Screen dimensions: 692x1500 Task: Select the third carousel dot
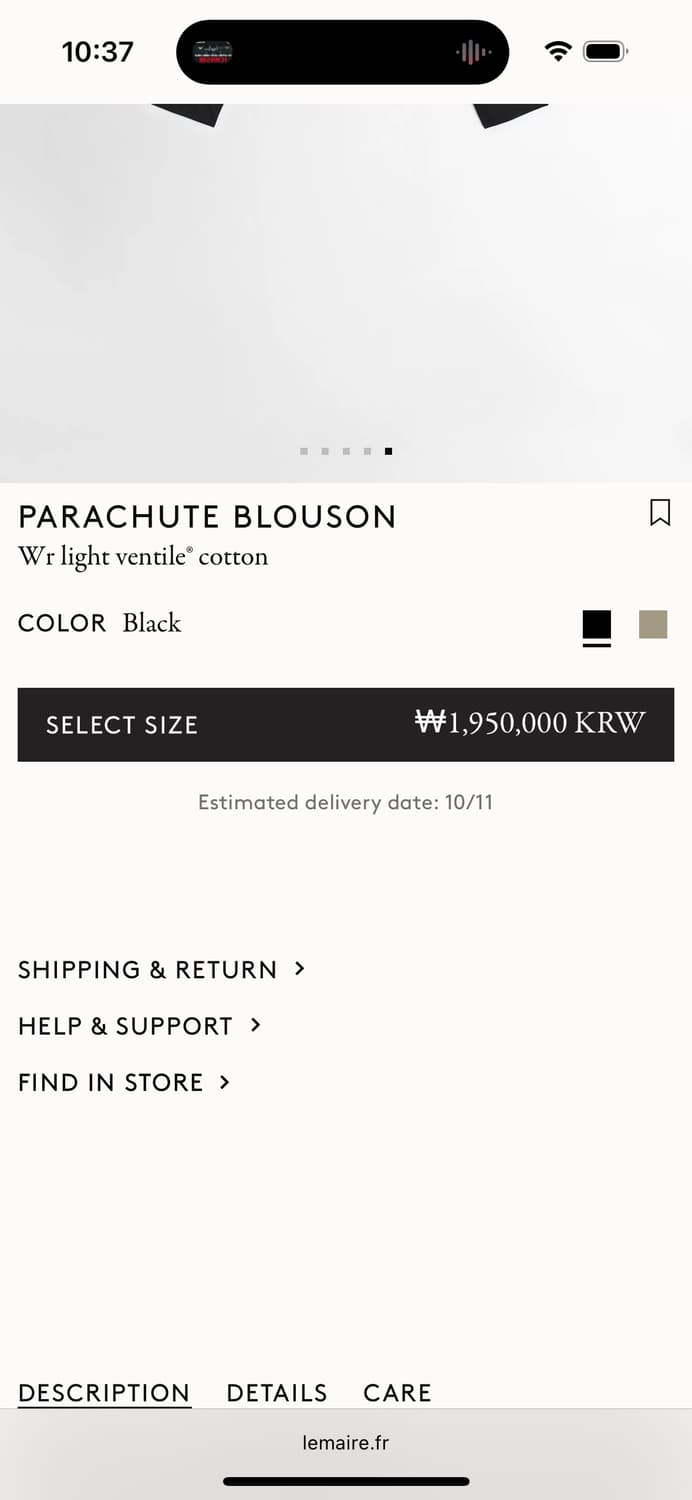(346, 452)
